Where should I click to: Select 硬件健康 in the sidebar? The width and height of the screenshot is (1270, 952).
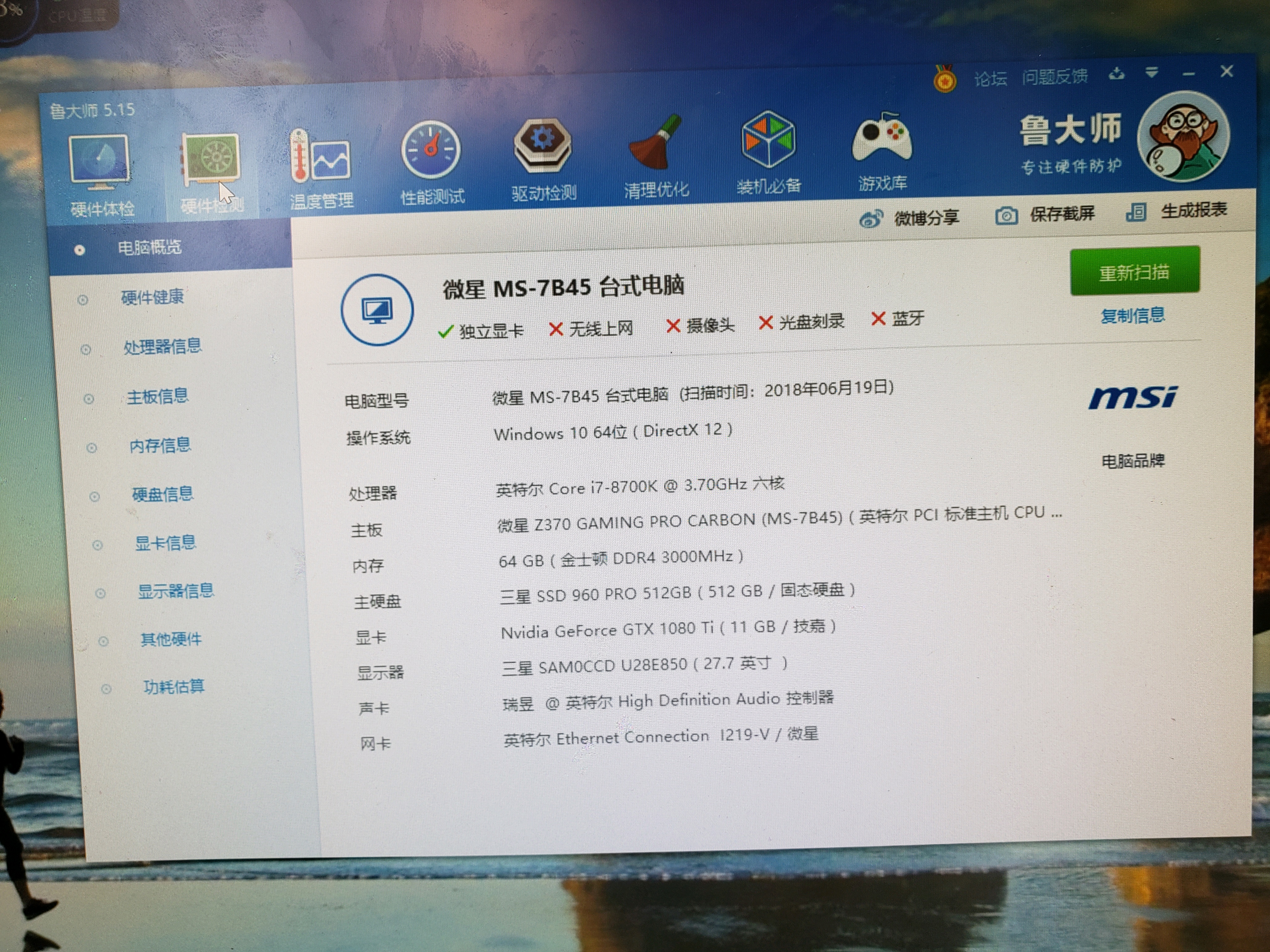pos(152,297)
